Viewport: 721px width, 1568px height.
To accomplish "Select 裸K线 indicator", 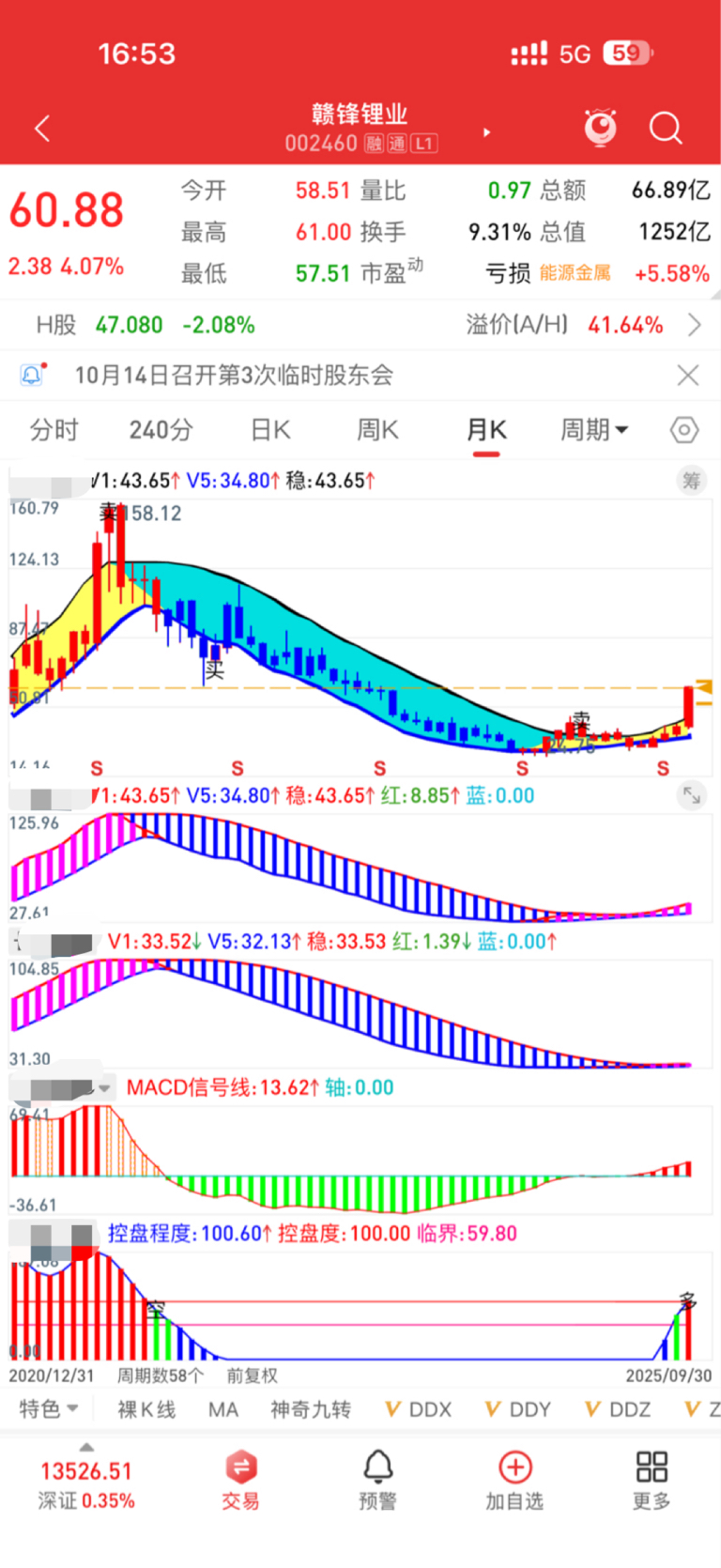I will [146, 1409].
